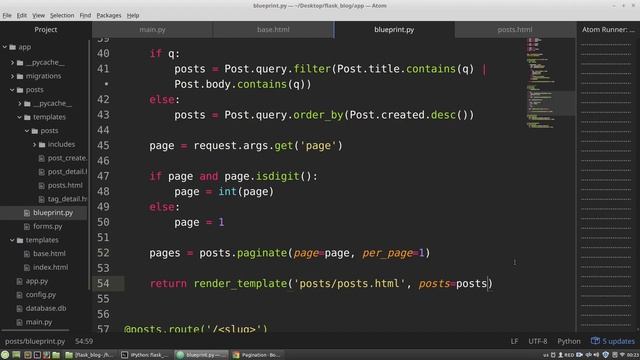Click the updates package icon in status bar
Screen dimensions: 640x360
pyautogui.click(x=596, y=341)
